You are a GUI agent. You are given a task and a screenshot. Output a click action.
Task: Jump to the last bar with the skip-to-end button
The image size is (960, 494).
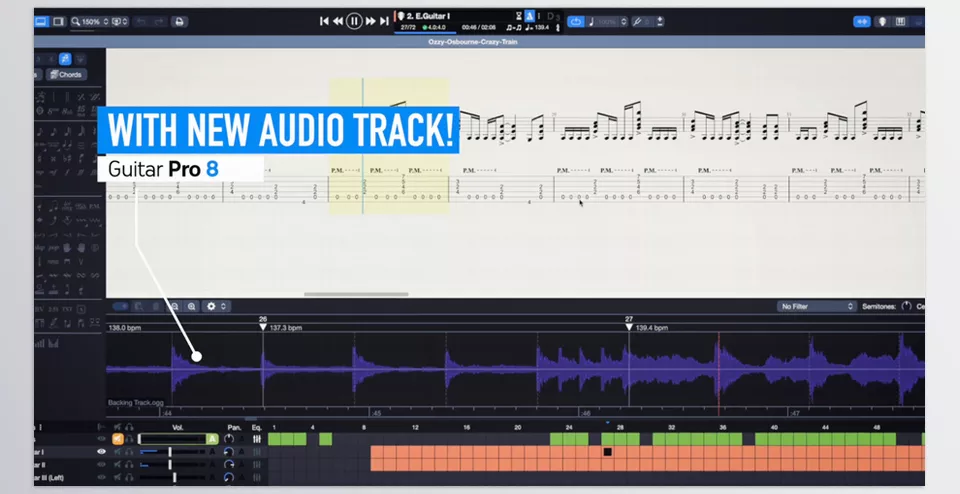[x=384, y=21]
